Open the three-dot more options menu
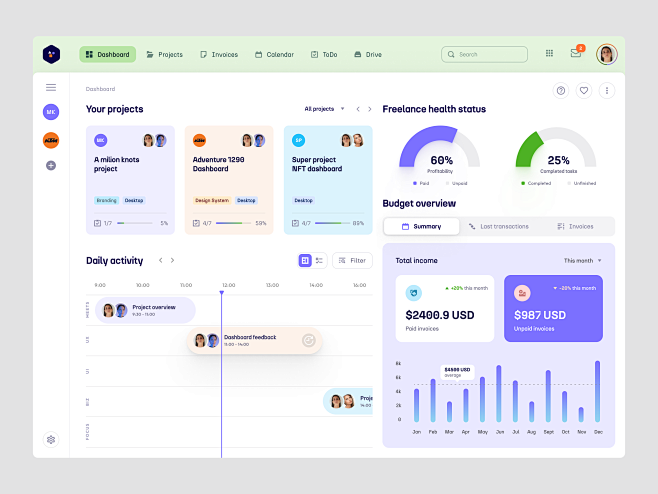The width and height of the screenshot is (658, 494). tap(606, 90)
